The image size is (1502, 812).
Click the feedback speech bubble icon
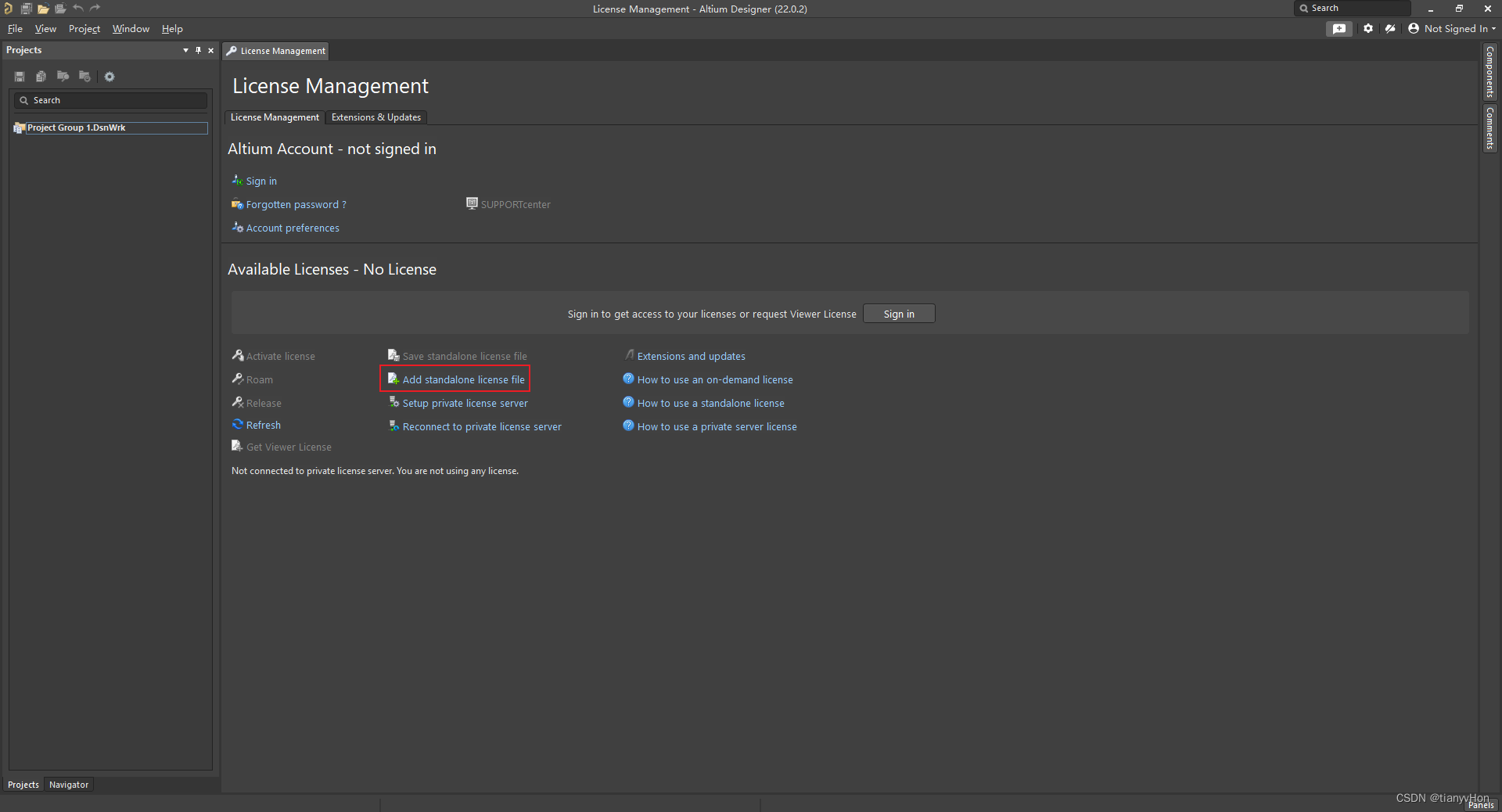1339,29
